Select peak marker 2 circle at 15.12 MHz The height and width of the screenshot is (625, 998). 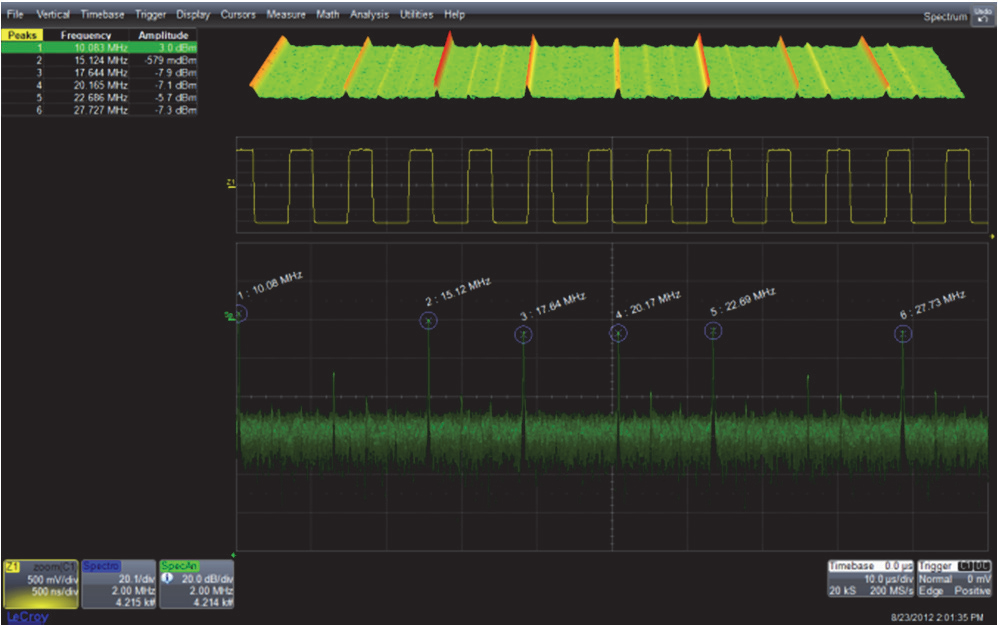pos(428,320)
